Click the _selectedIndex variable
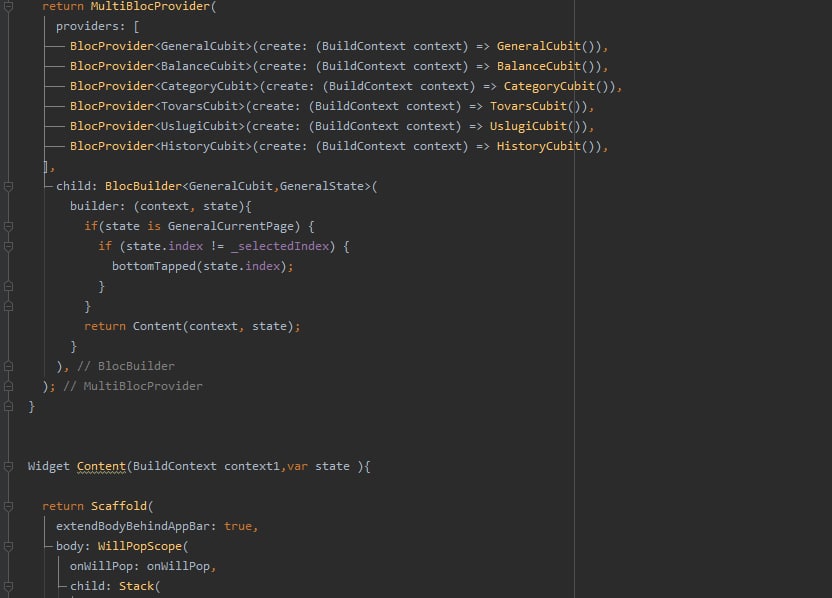 [x=280, y=246]
